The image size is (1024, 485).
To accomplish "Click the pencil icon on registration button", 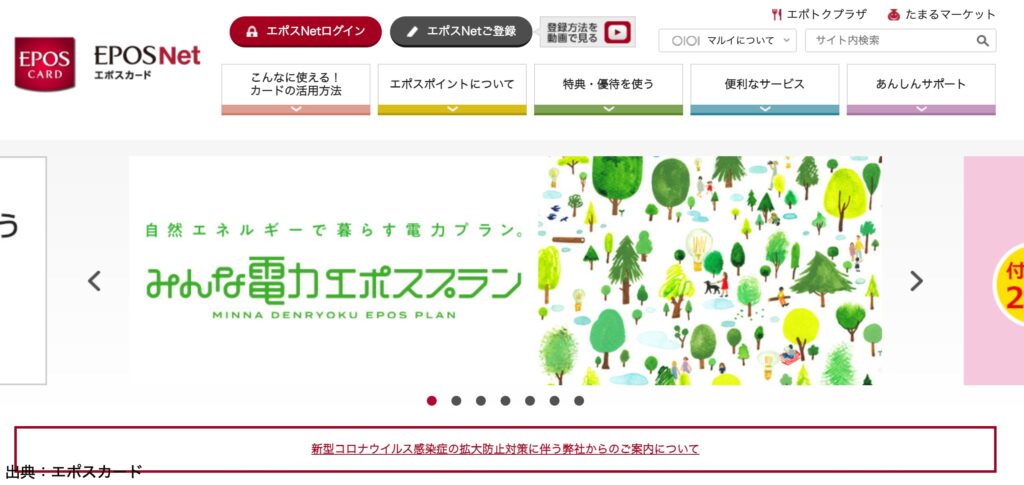I will 412,31.
